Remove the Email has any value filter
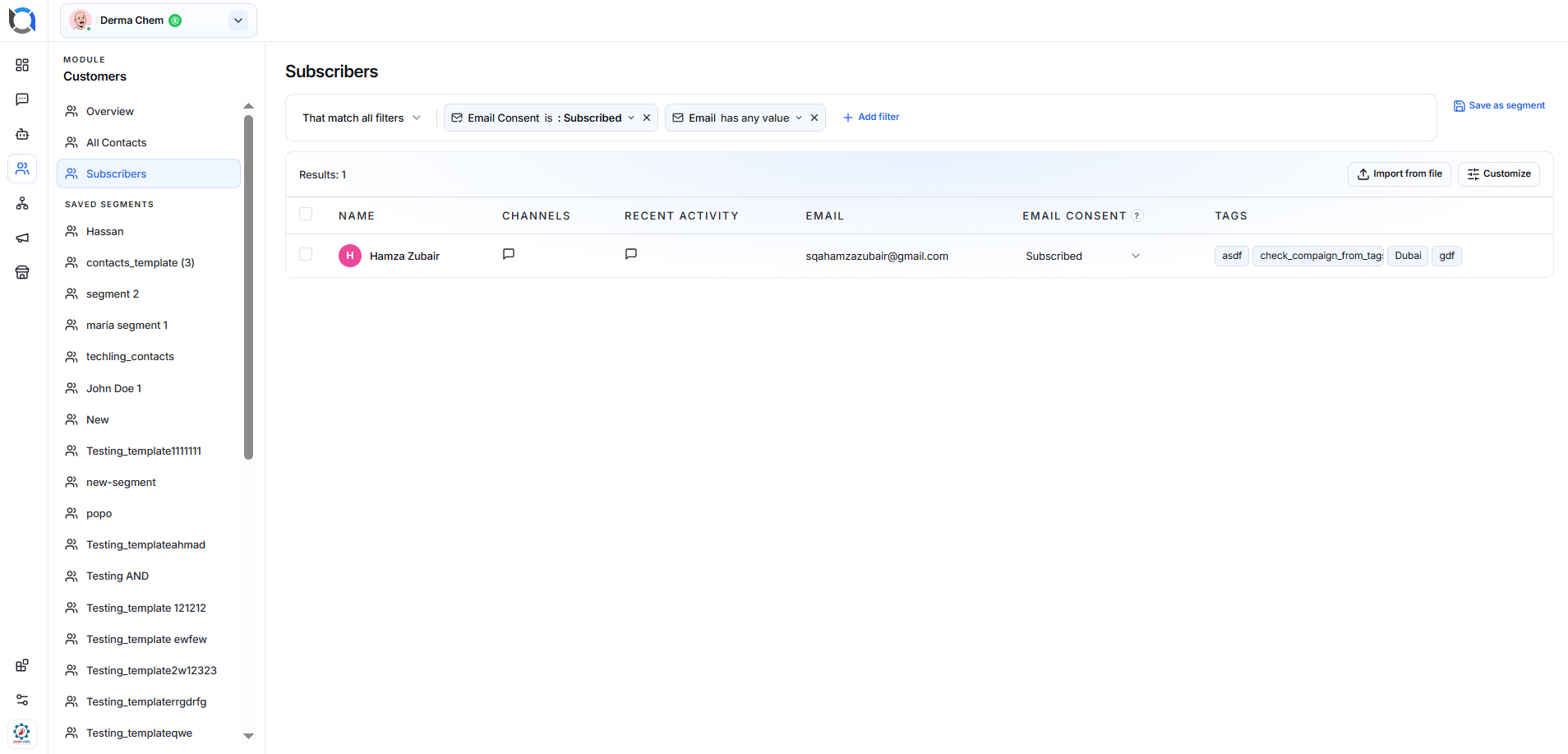This screenshot has width=1568, height=754. 814,118
